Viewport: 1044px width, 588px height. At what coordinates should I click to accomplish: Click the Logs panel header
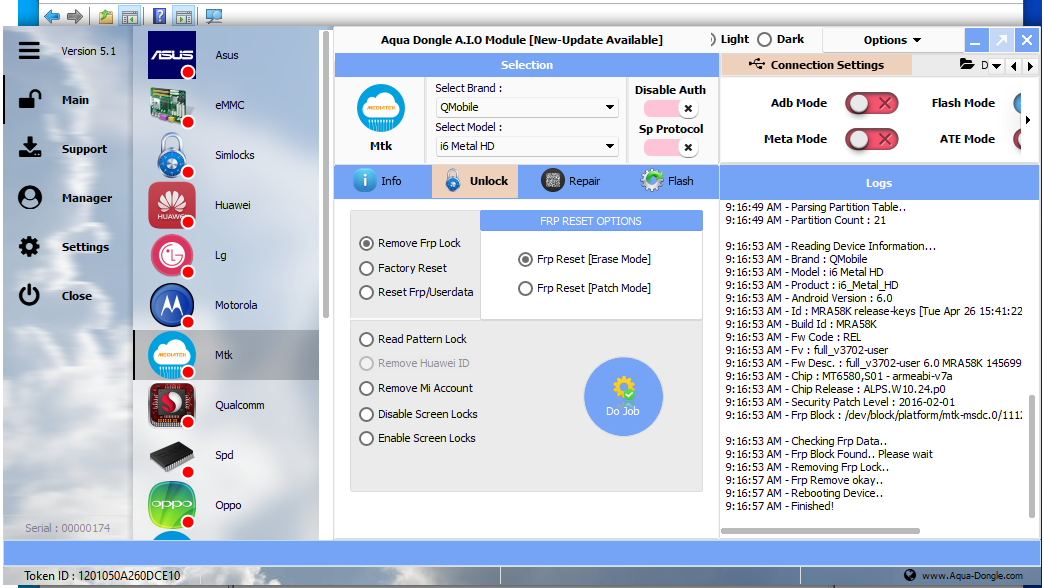(x=879, y=183)
